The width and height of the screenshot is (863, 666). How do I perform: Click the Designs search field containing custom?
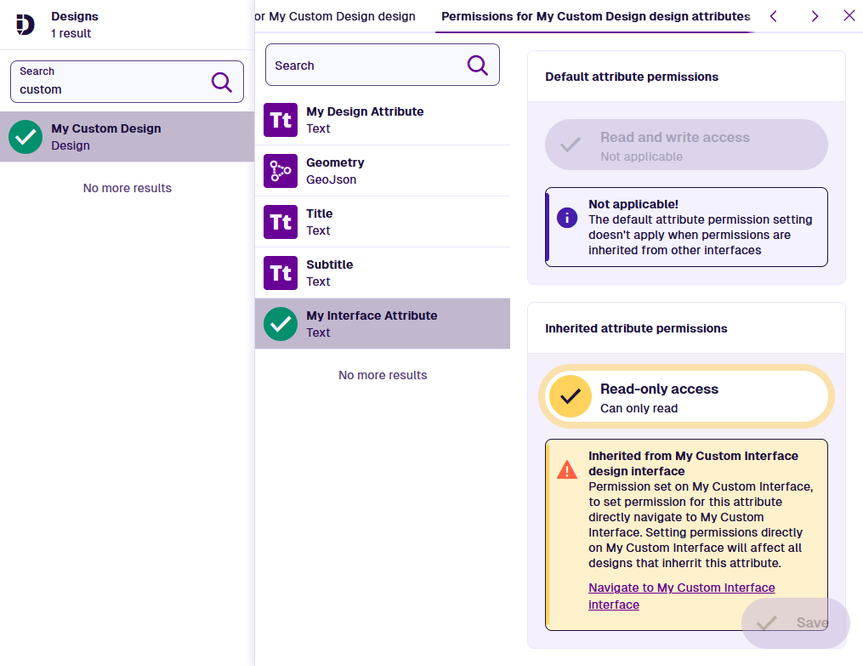click(x=127, y=82)
